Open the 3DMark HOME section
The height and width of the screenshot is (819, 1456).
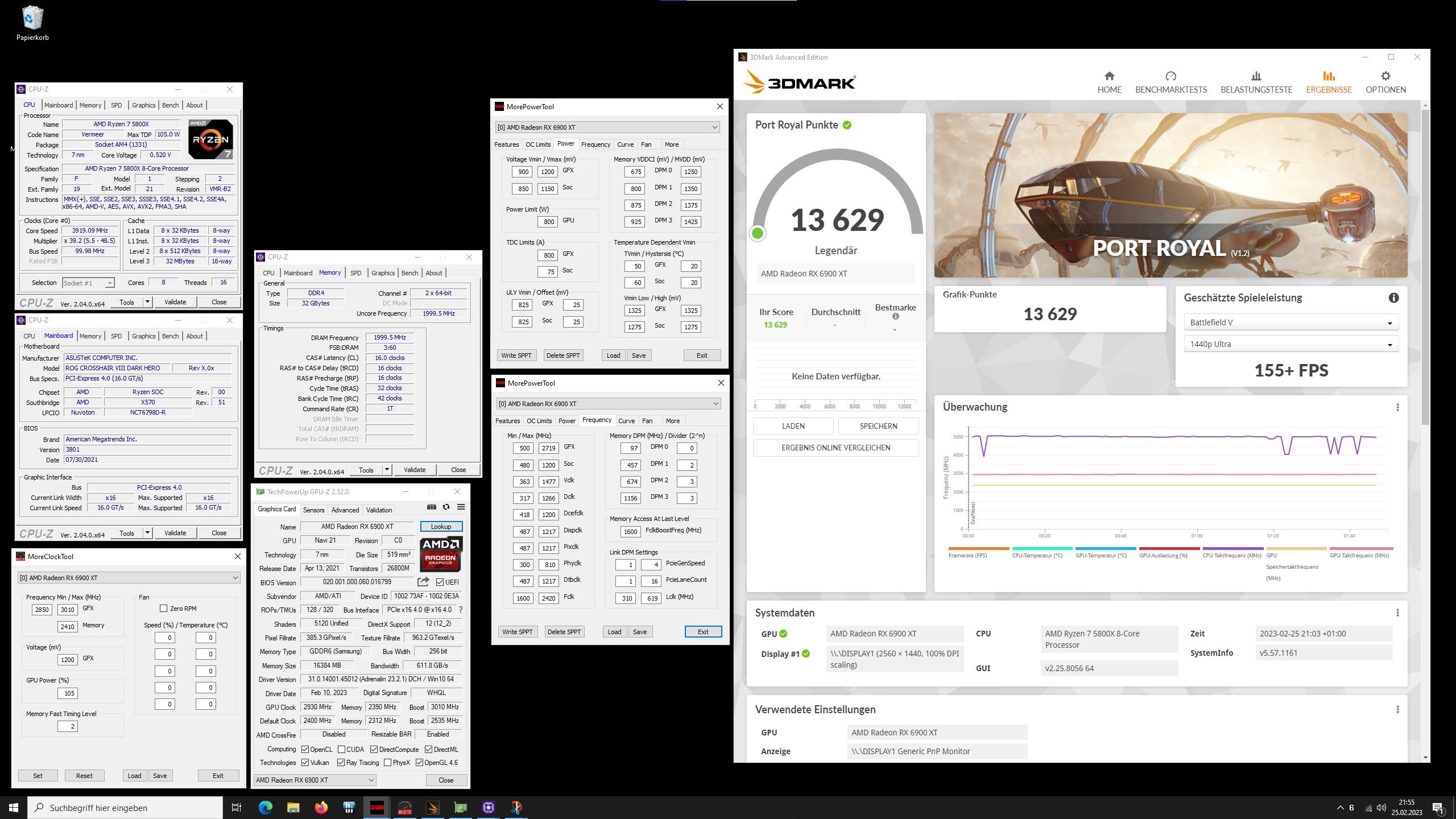(x=1109, y=82)
